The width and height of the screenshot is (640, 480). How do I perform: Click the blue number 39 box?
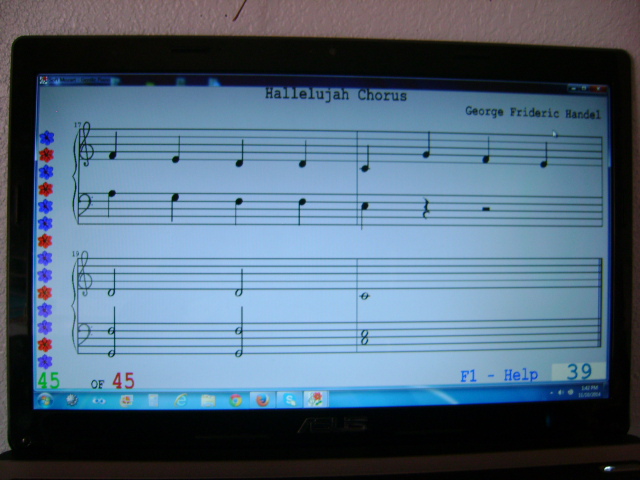[579, 372]
